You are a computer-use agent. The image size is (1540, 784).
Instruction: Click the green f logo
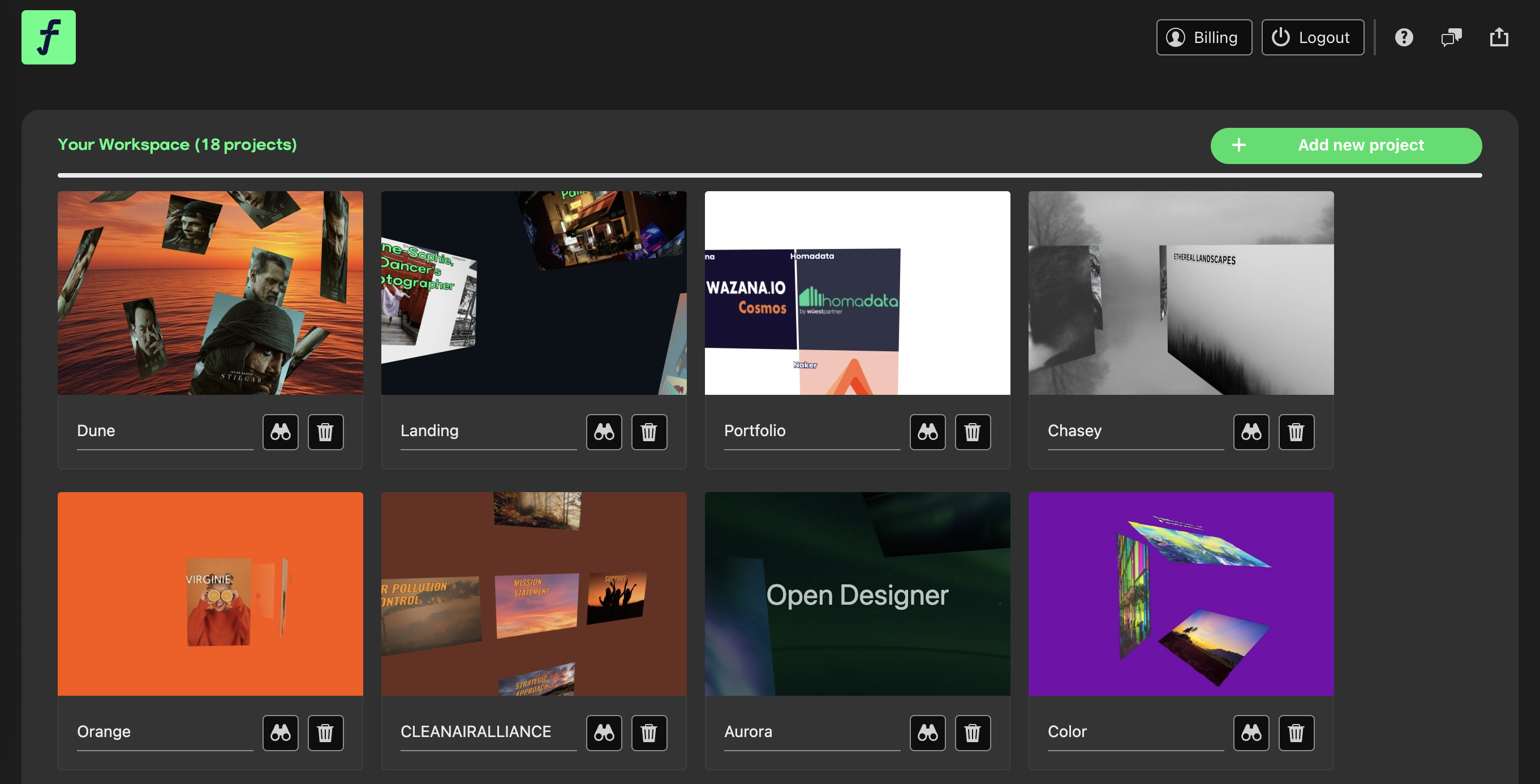click(49, 36)
